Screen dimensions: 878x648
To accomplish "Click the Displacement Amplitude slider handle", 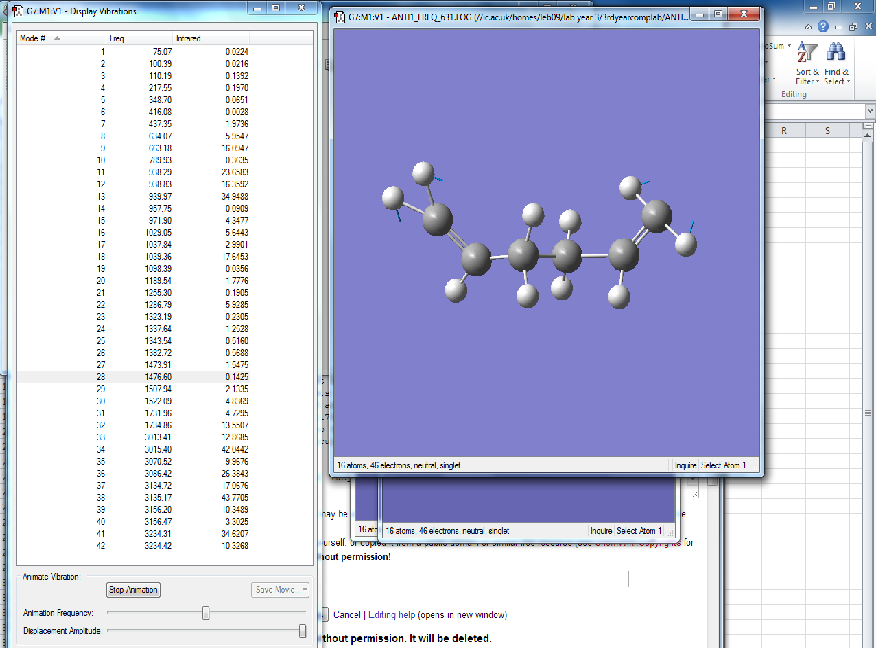I will tap(302, 631).
